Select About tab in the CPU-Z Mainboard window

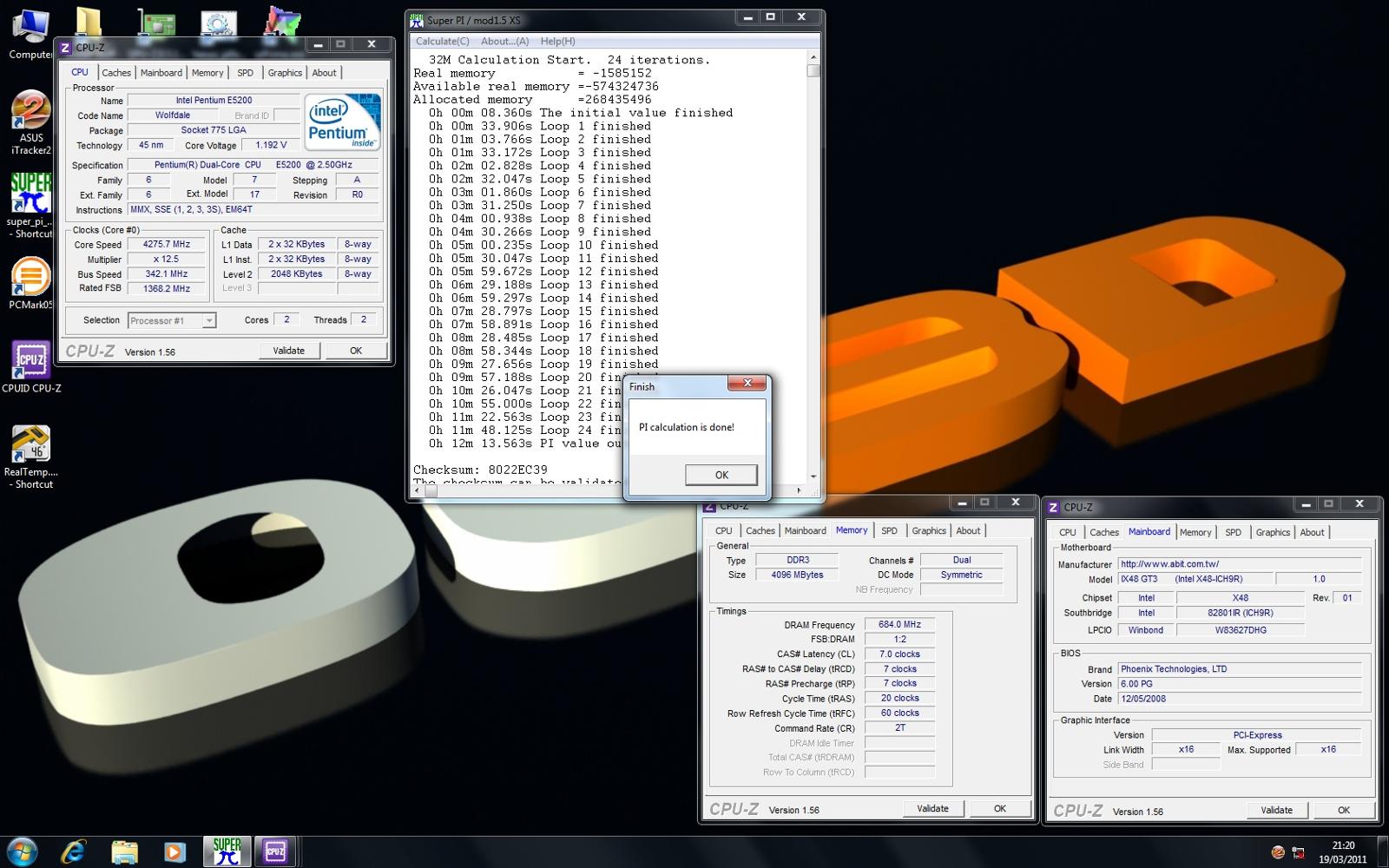click(1312, 532)
